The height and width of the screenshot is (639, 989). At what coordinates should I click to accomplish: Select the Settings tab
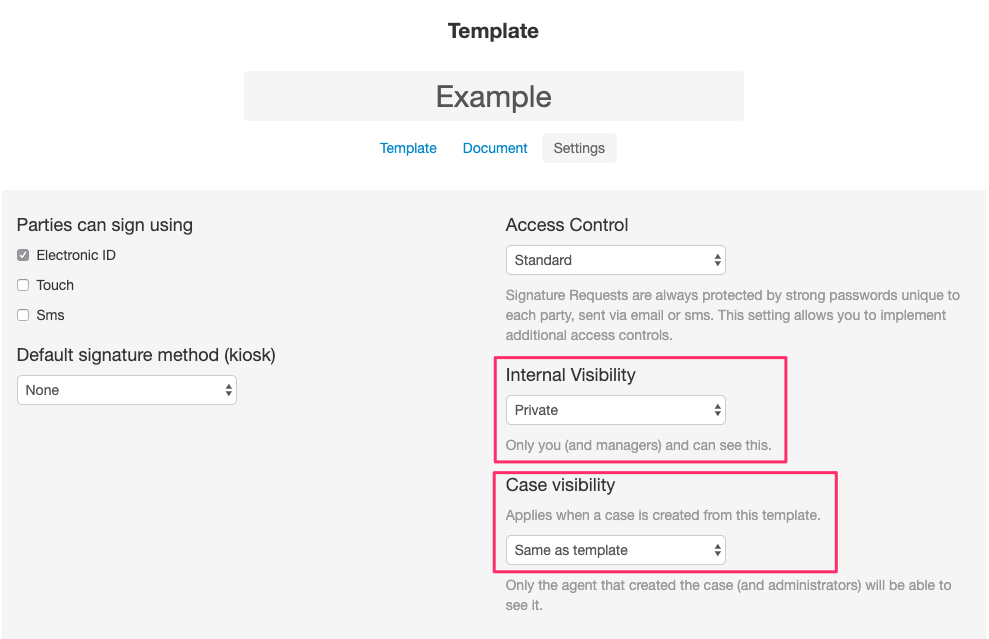[x=579, y=148]
